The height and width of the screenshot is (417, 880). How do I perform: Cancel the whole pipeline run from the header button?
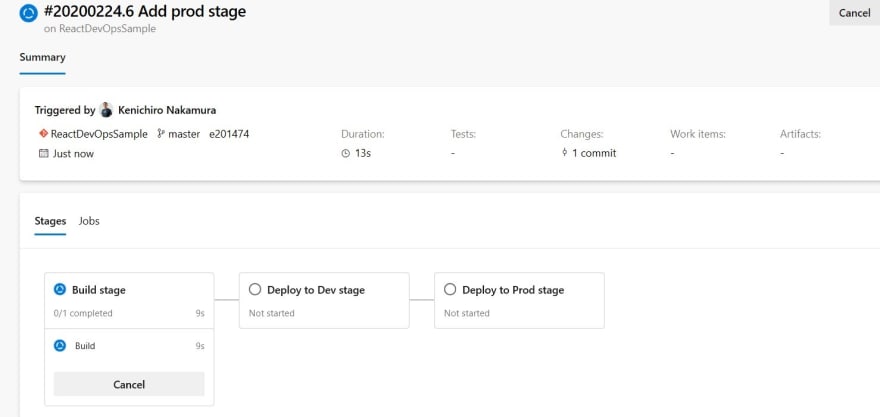[854, 13]
